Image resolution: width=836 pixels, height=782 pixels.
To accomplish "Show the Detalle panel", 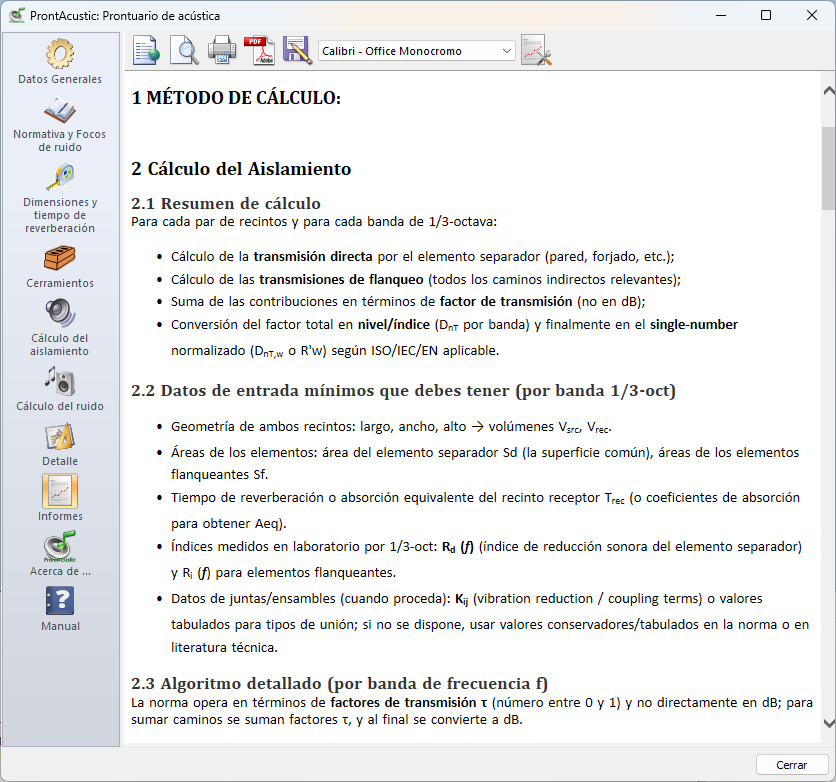I will (60, 444).
